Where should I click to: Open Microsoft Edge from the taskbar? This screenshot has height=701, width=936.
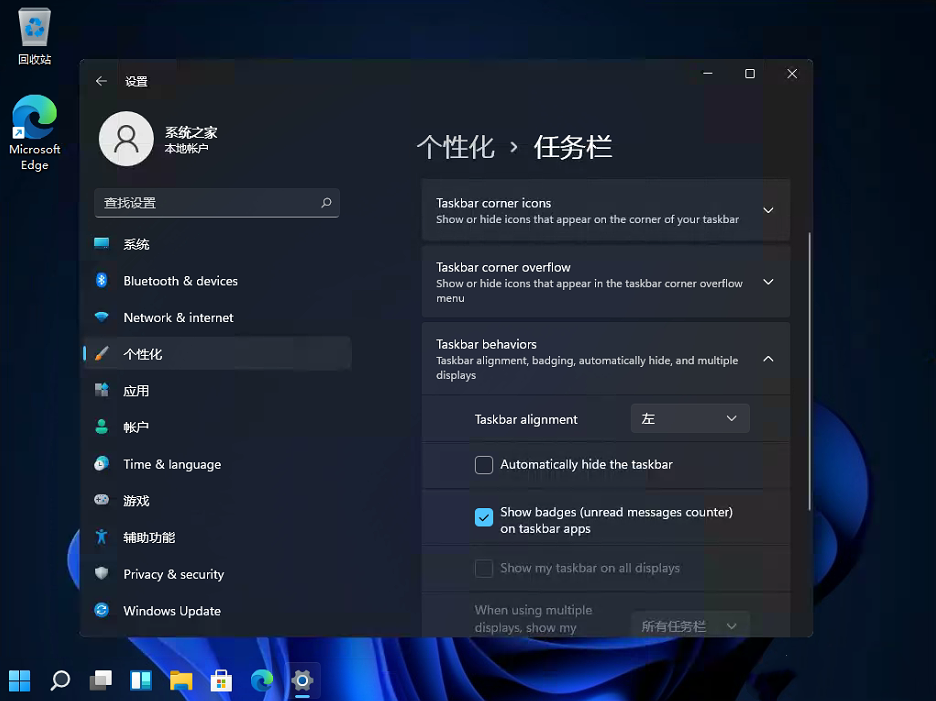(x=261, y=681)
